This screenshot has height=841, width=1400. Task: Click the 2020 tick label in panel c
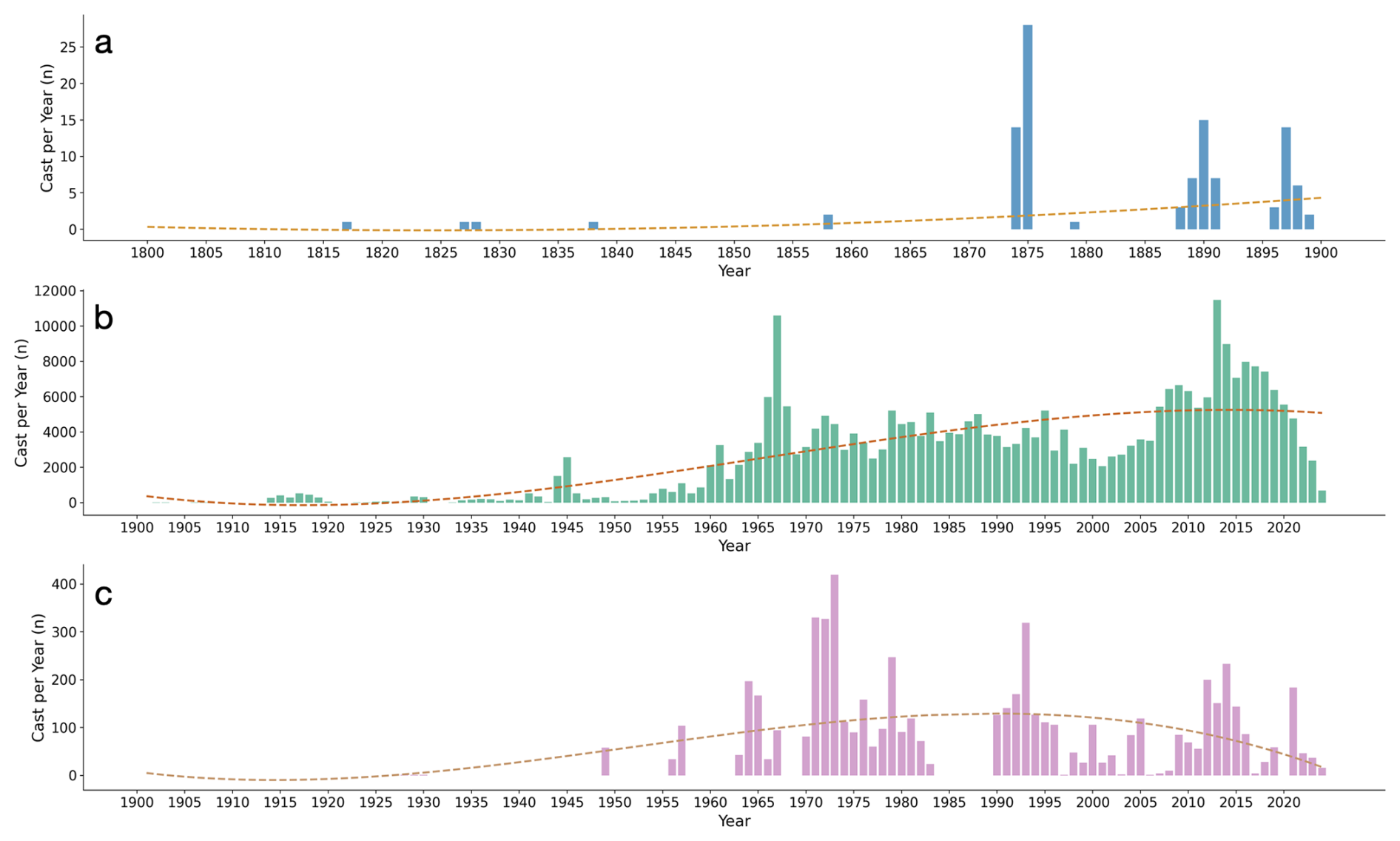[x=1283, y=803]
